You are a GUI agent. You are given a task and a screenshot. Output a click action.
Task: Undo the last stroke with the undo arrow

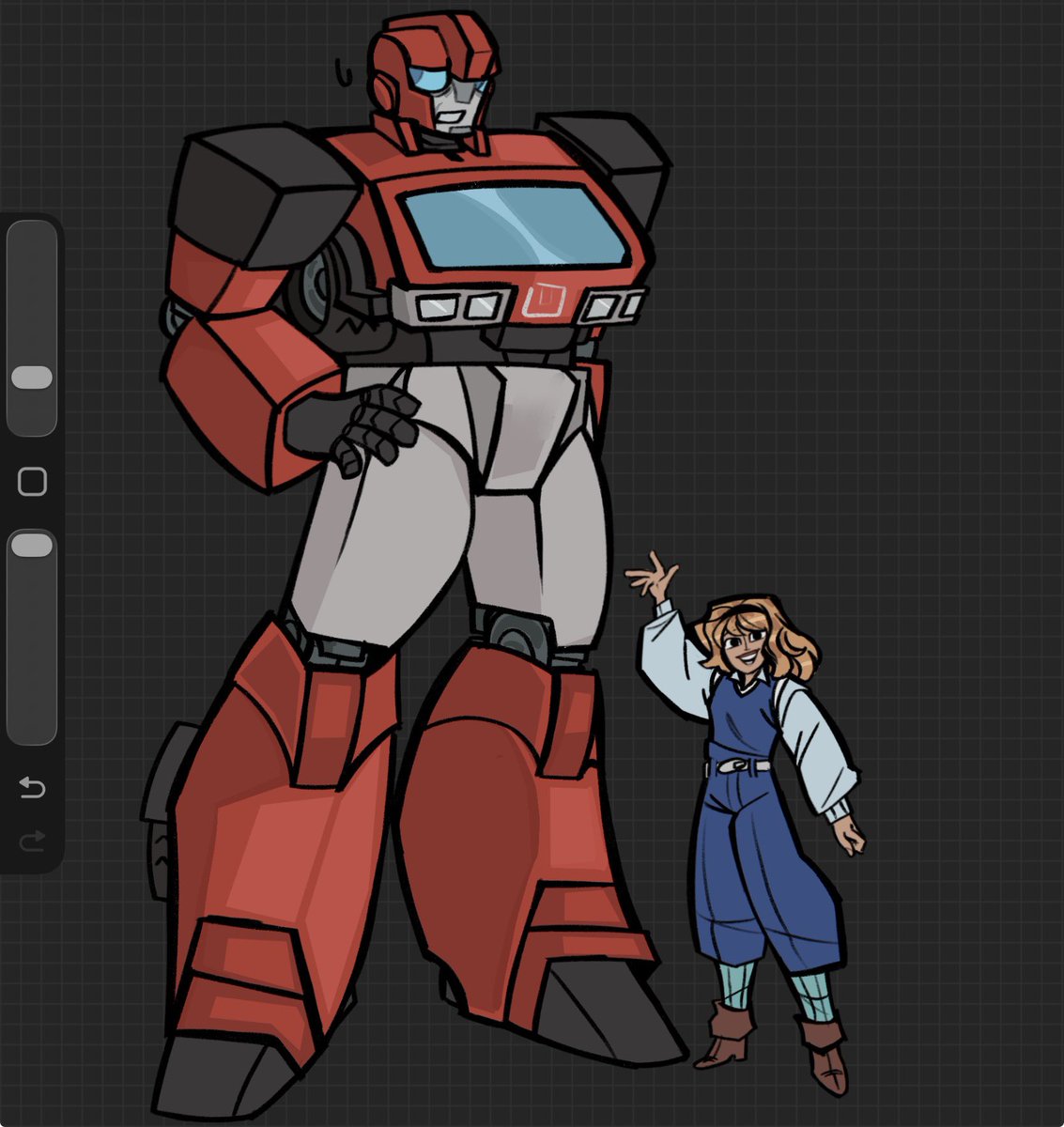click(32, 788)
